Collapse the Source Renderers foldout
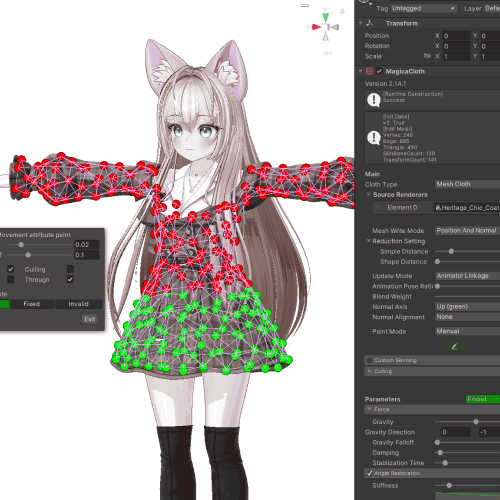The image size is (500, 500). coord(368,194)
